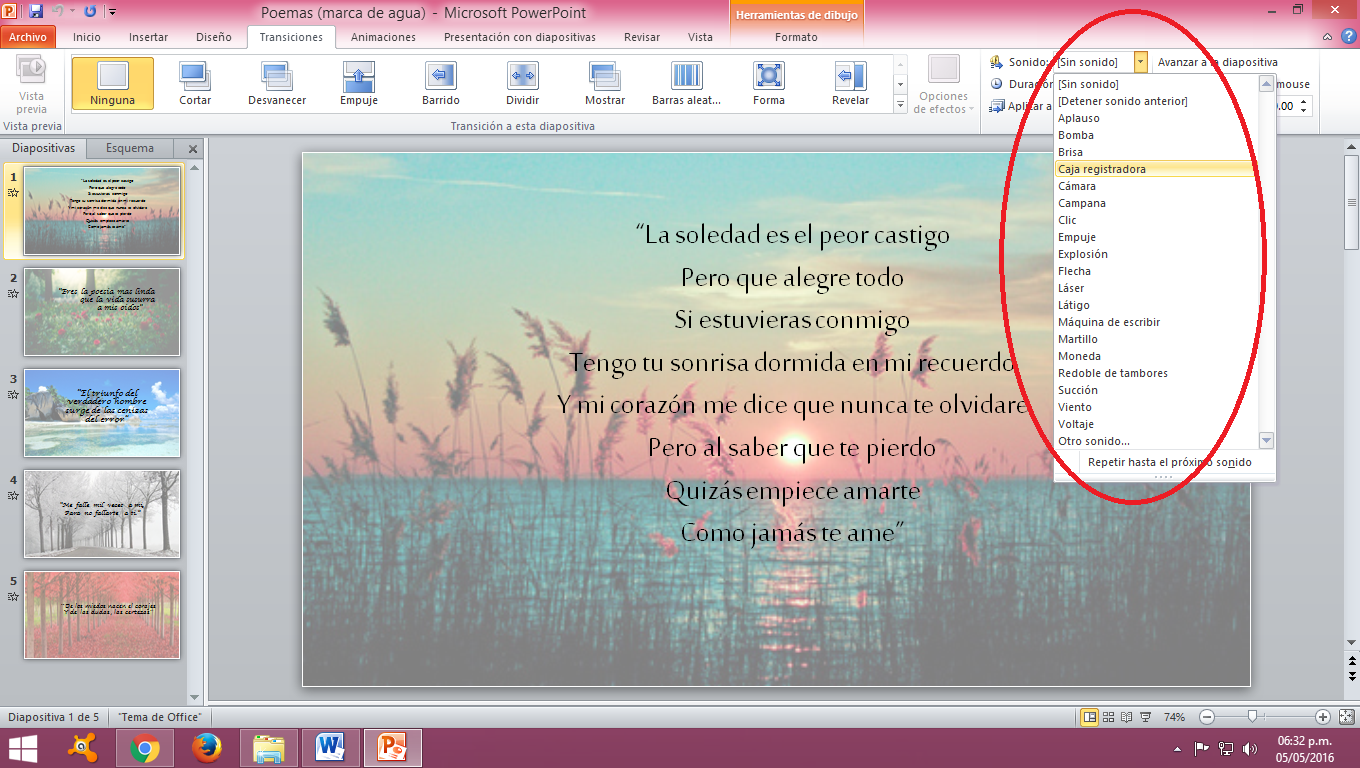Open Microsoft Word from the taskbar
Image resolution: width=1360 pixels, height=768 pixels.
330,747
